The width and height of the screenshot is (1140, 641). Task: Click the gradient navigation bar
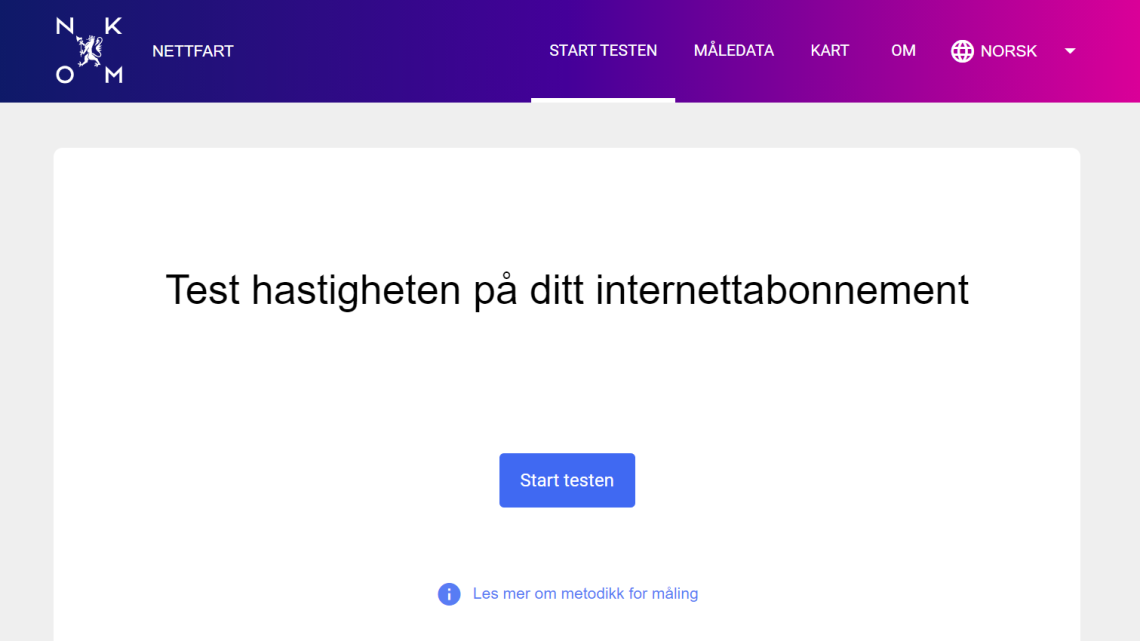click(x=400, y=50)
